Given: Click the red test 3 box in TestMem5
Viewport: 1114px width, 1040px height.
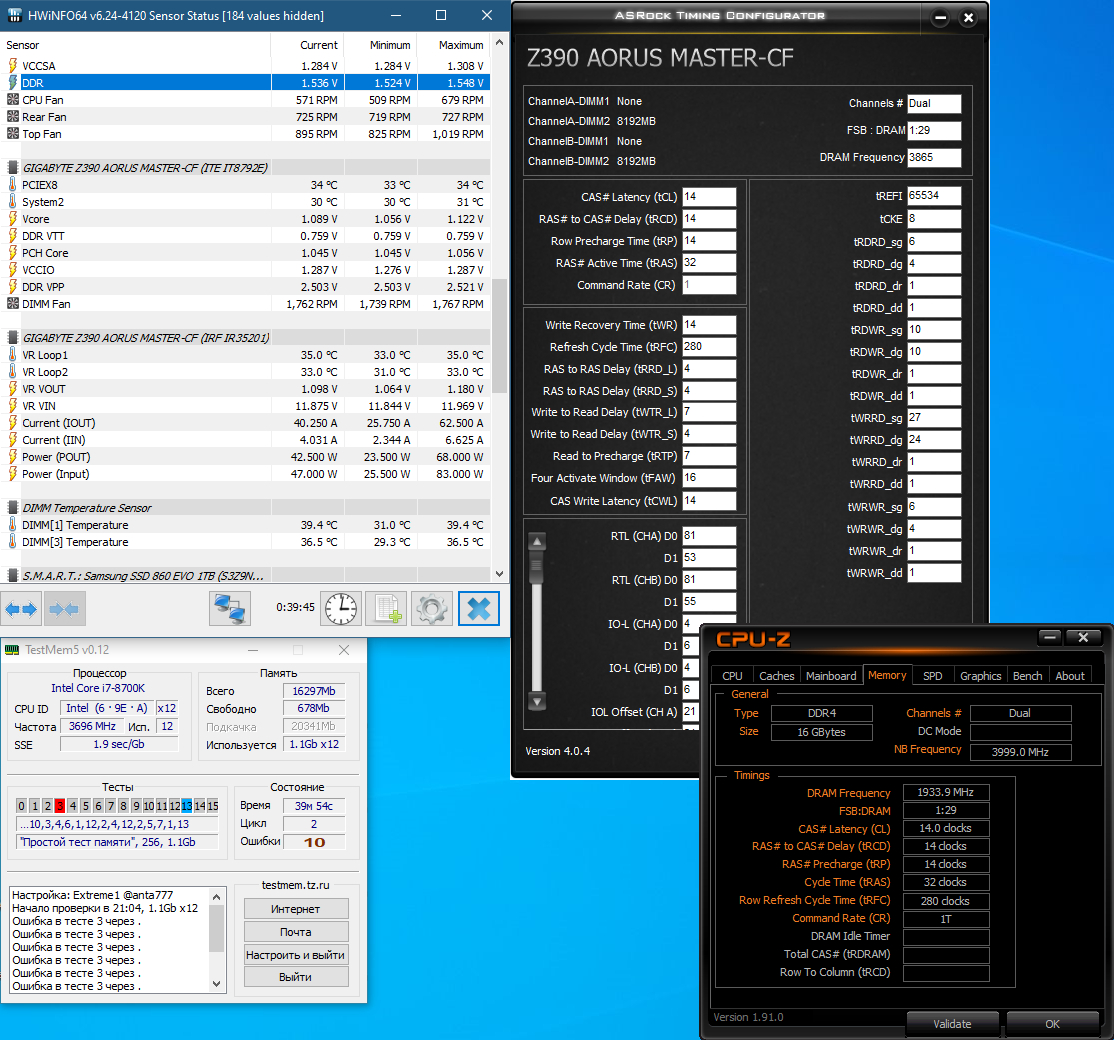Looking at the screenshot, I should pyautogui.click(x=60, y=806).
